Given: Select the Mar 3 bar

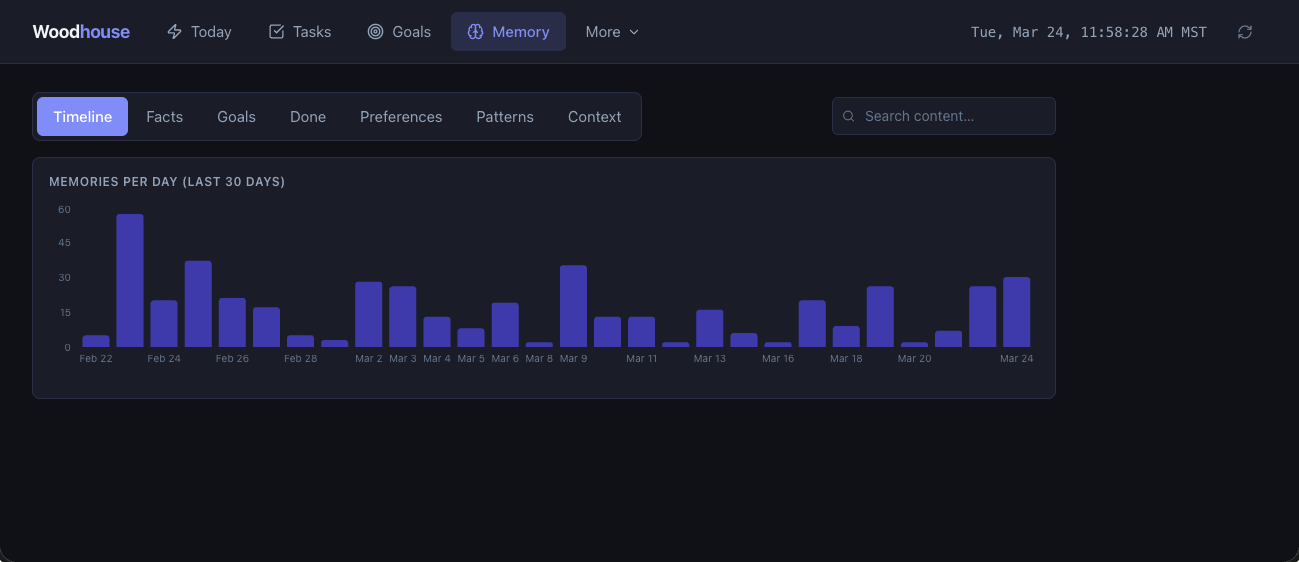Looking at the screenshot, I should click(403, 317).
